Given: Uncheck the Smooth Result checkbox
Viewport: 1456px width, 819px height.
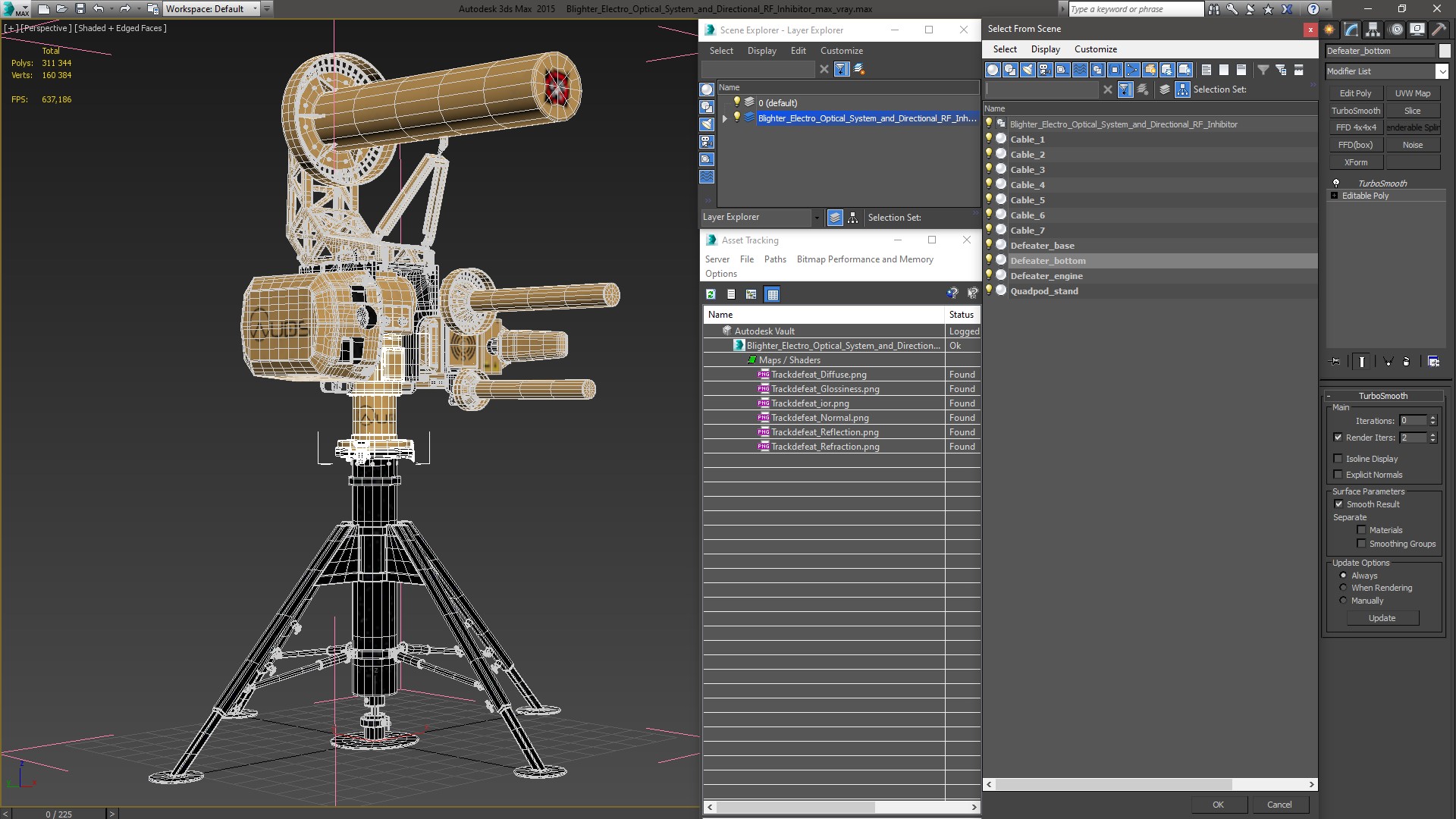Looking at the screenshot, I should click(x=1338, y=504).
